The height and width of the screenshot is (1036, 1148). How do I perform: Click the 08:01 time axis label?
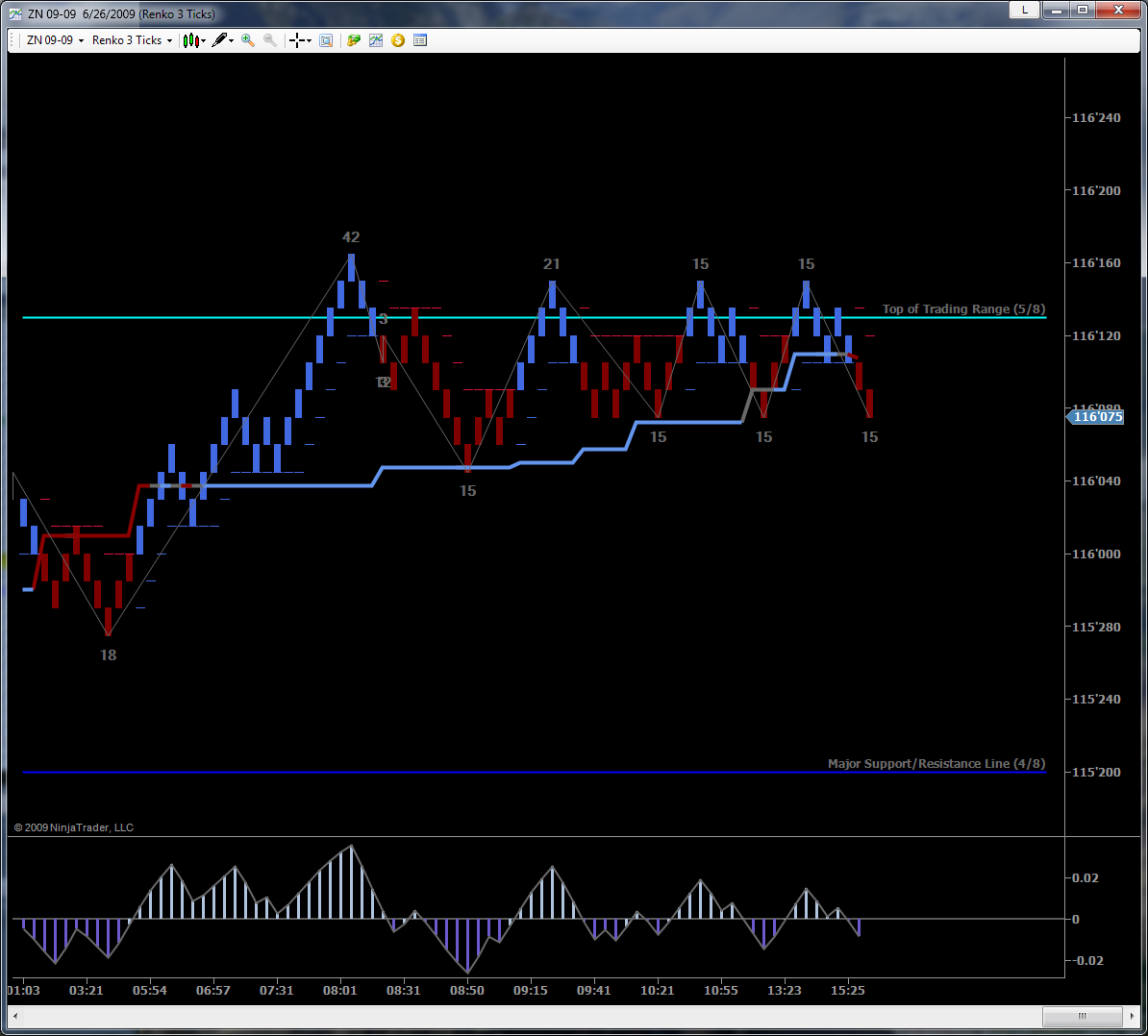340,991
